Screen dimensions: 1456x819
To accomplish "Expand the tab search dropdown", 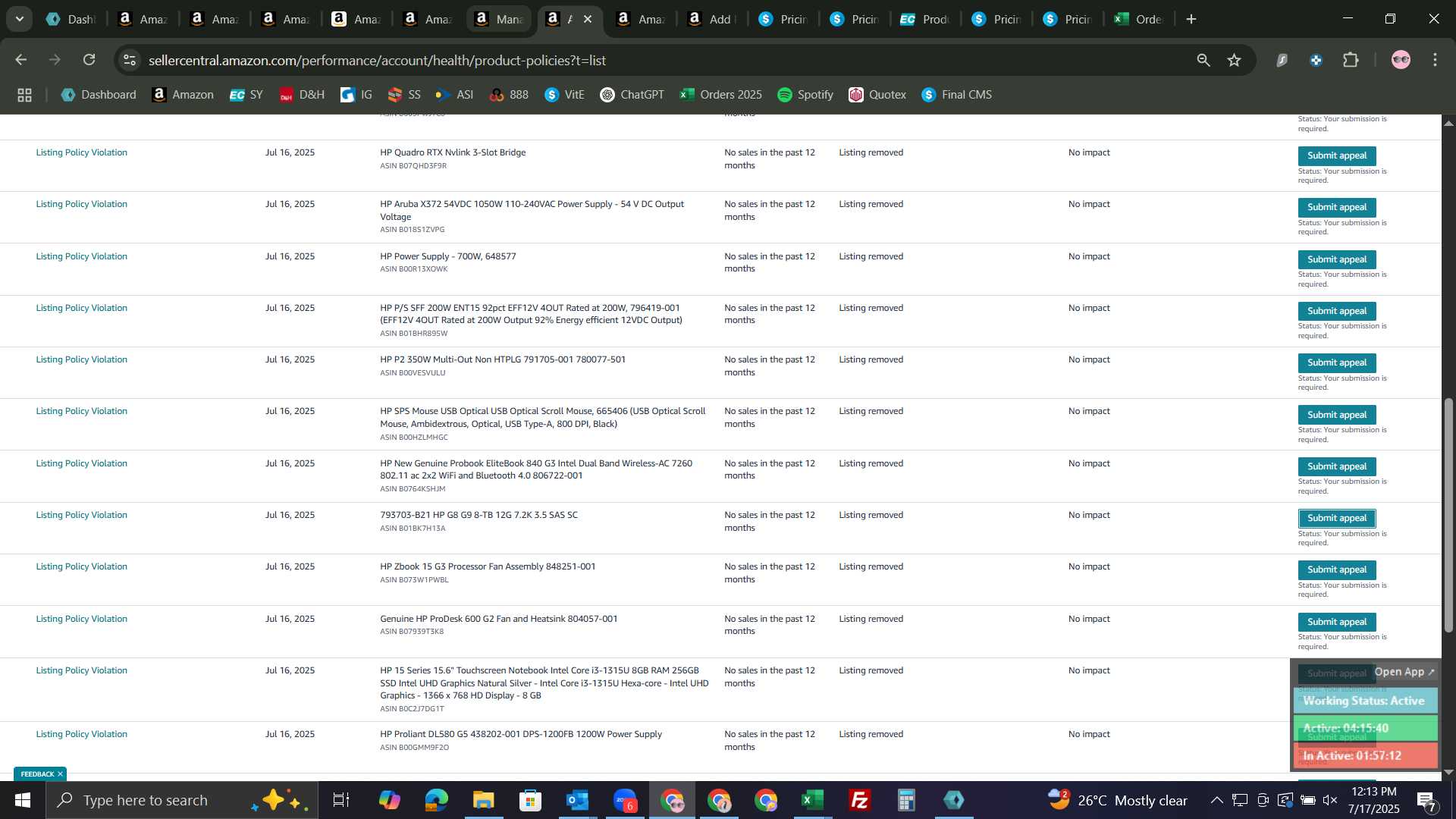I will 20,19.
